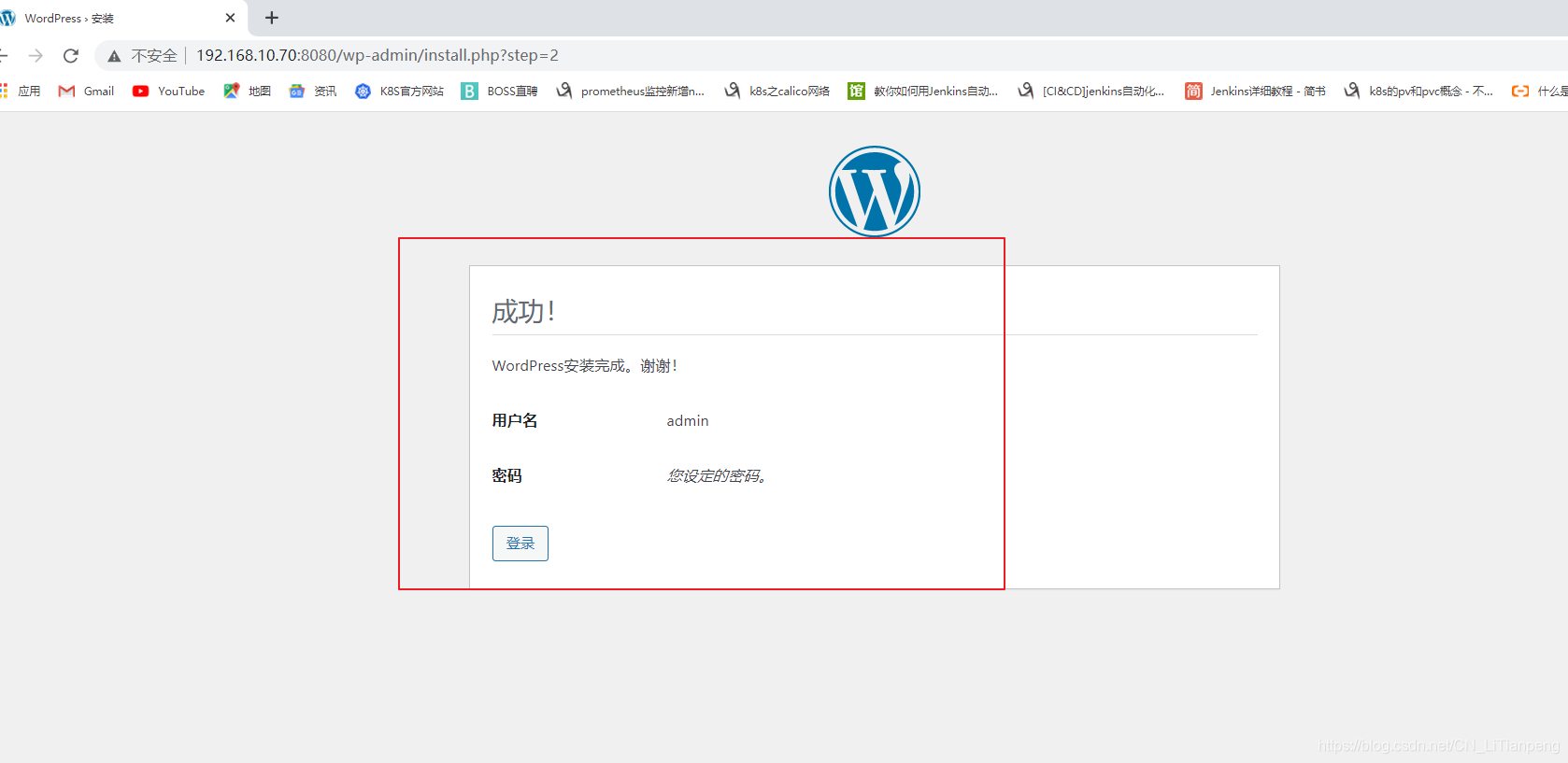The height and width of the screenshot is (763, 1568).
Task: Open the 应用 apps shortcut
Action: (21, 92)
